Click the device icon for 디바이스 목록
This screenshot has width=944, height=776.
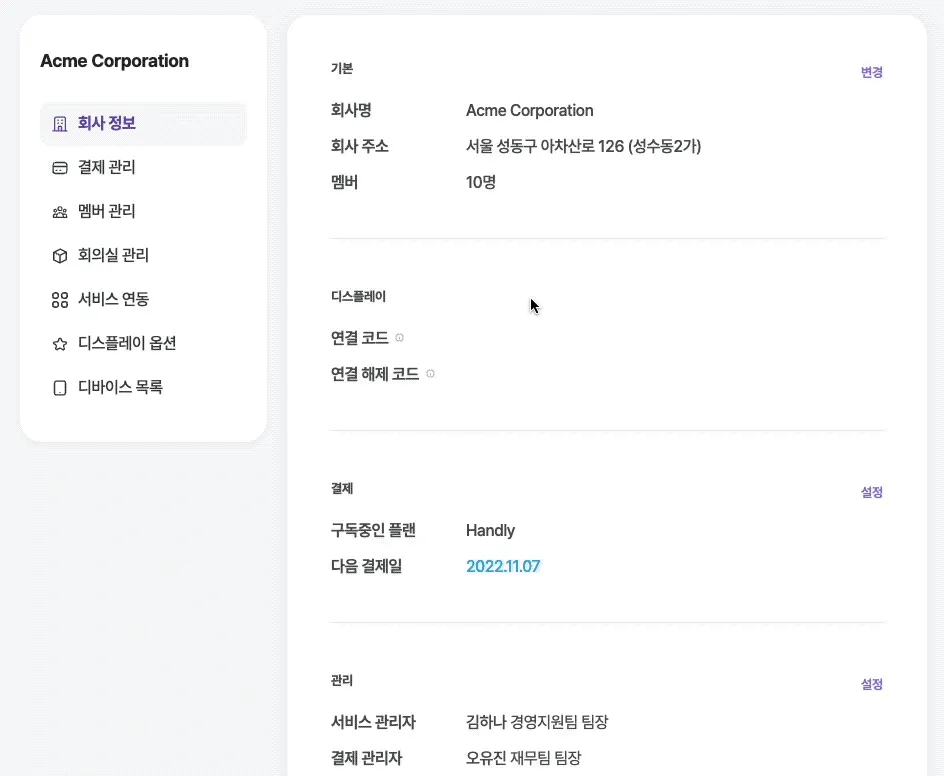tap(60, 388)
